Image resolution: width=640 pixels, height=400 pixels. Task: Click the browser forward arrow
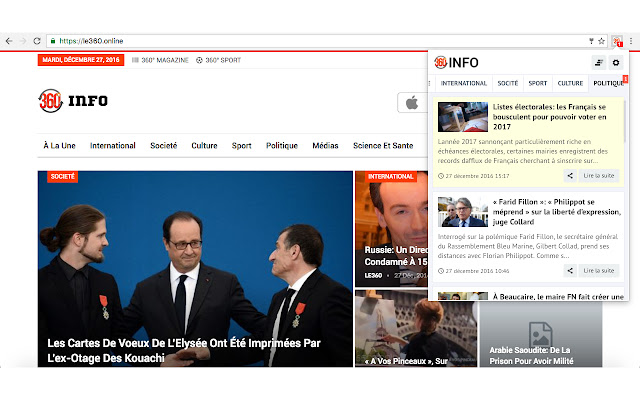[23, 41]
